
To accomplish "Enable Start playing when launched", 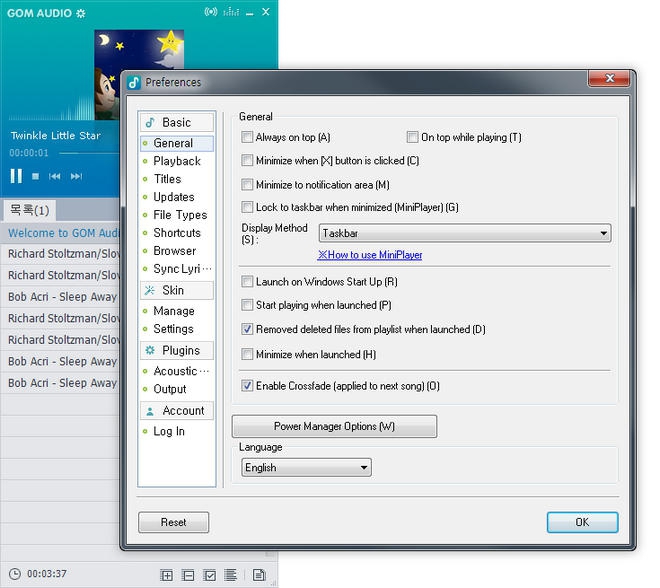I will (x=247, y=305).
